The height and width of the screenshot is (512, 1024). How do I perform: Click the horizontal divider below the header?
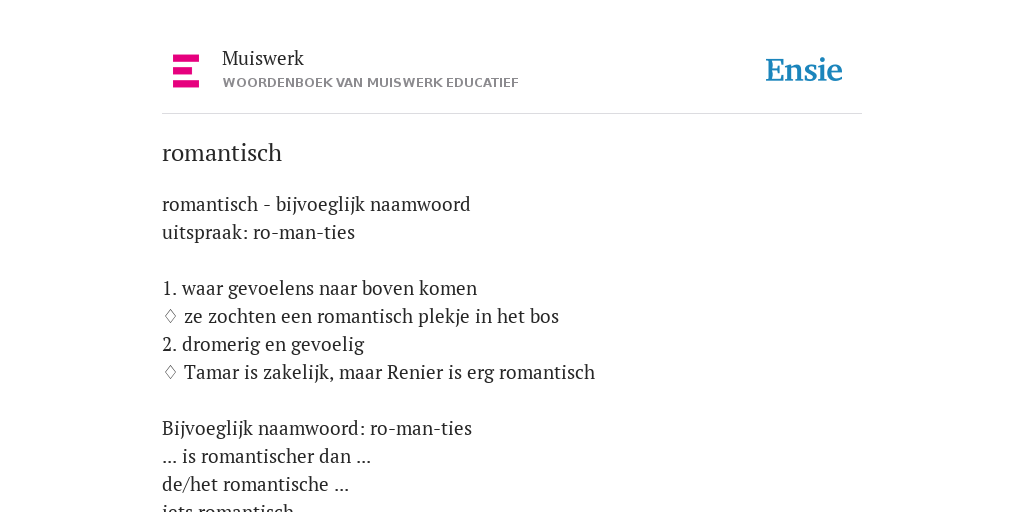[512, 114]
